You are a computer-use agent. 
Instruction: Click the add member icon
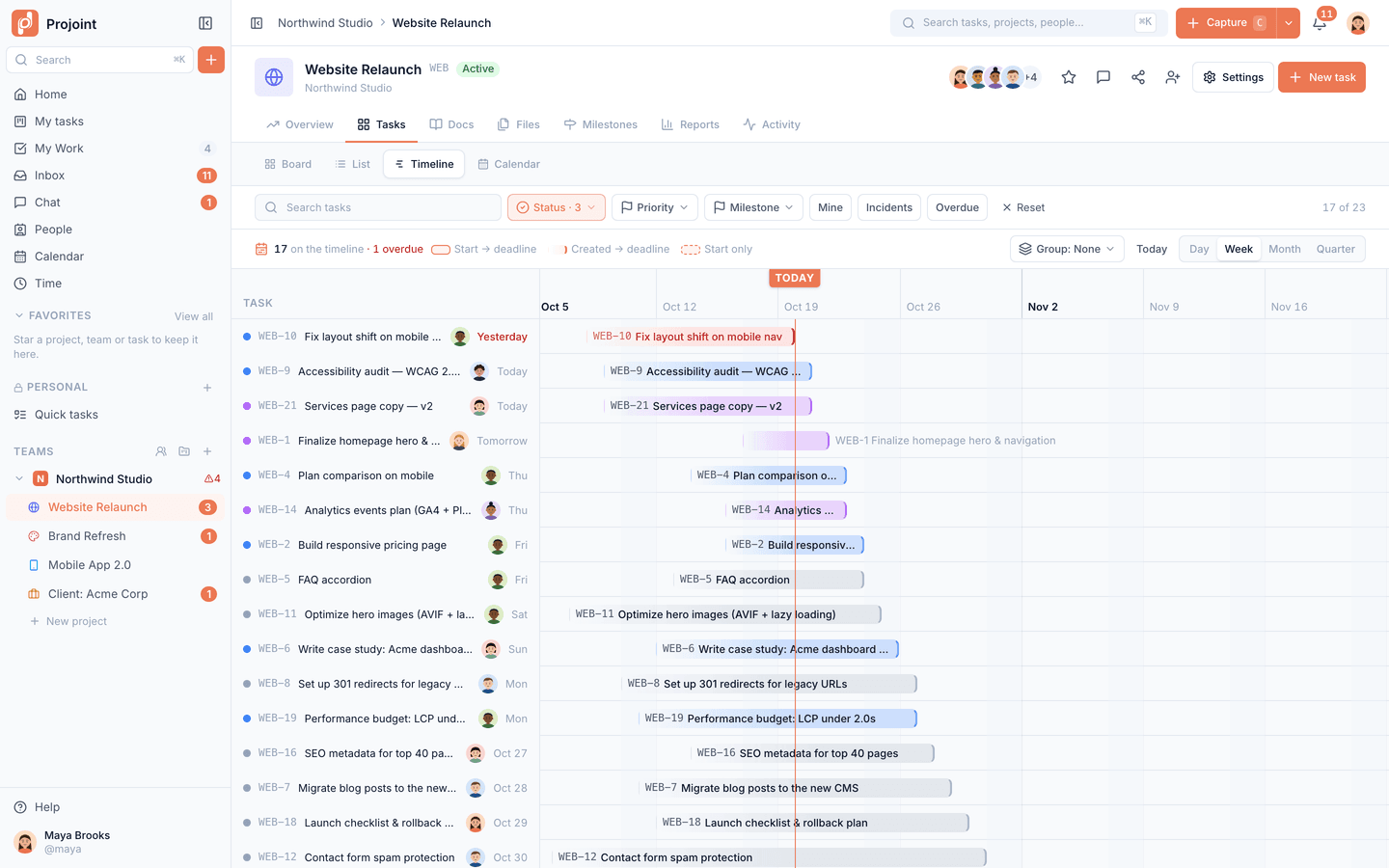(x=1173, y=77)
